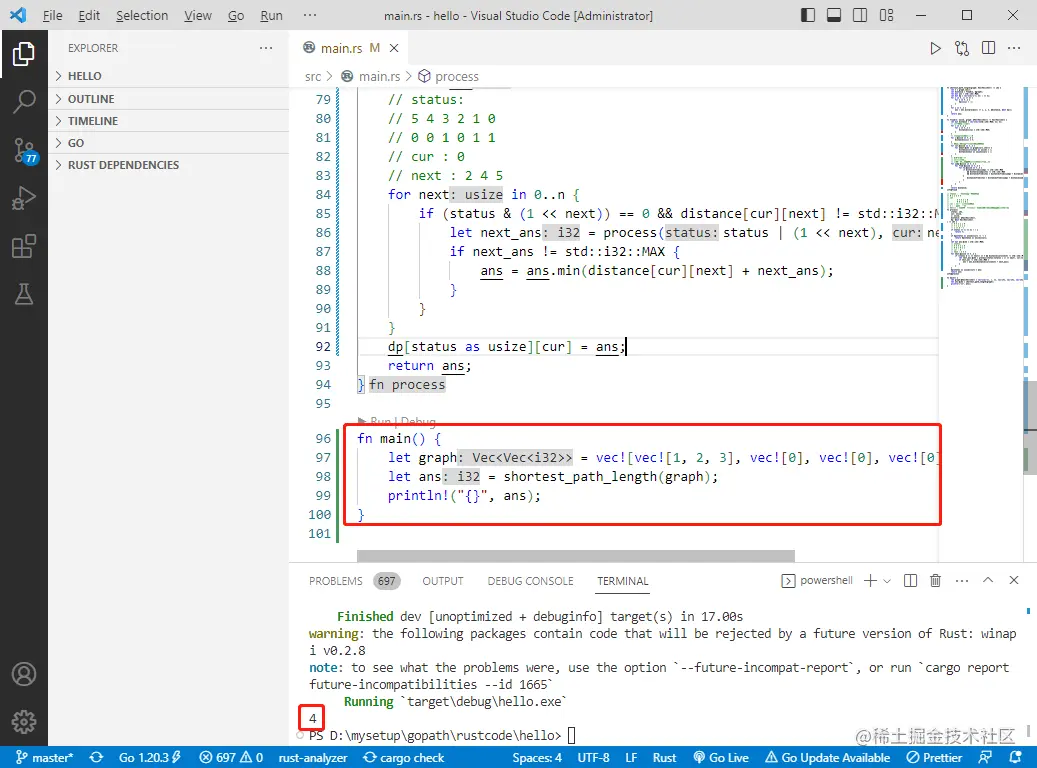
Task: Open the Extensions view
Action: pyautogui.click(x=24, y=247)
